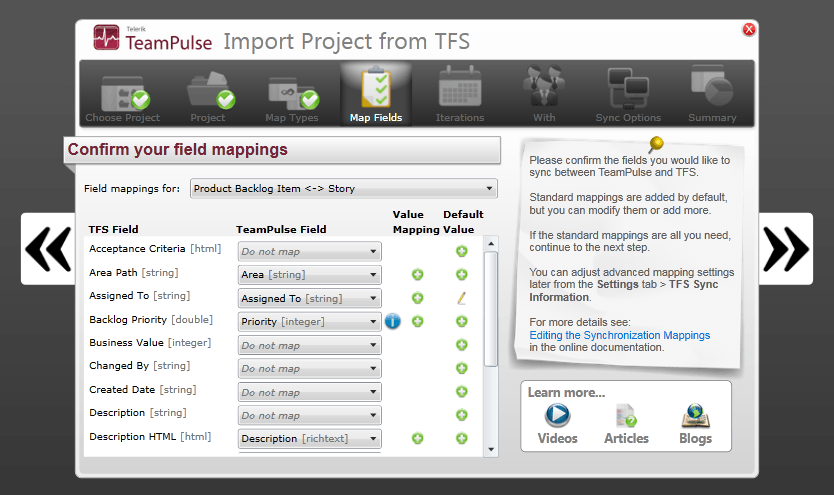Image resolution: width=834 pixels, height=495 pixels.
Task: Add default value for Changed By
Action: (462, 368)
